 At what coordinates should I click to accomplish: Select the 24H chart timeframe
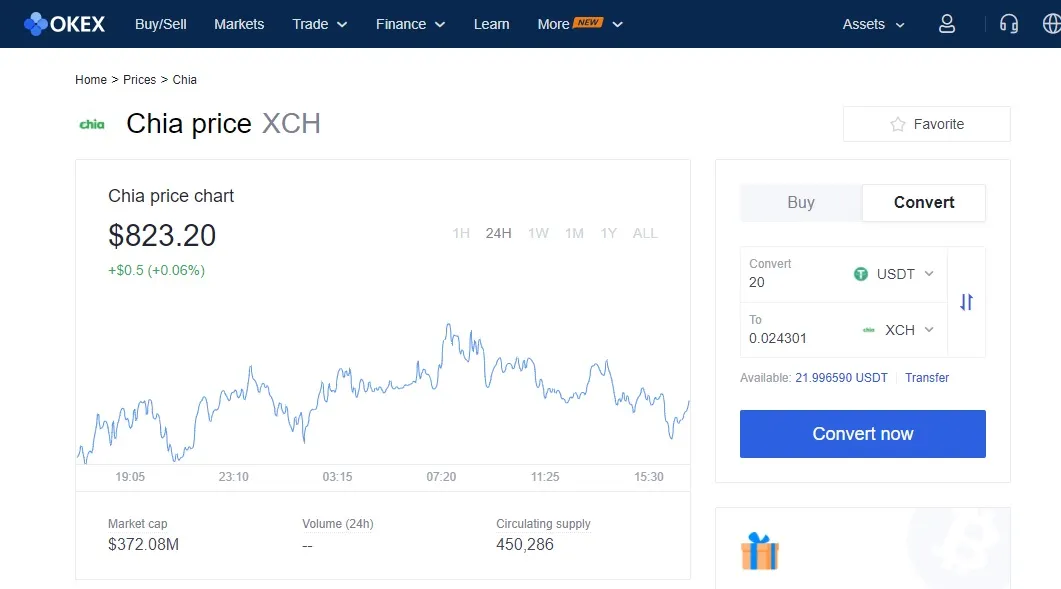tap(498, 233)
